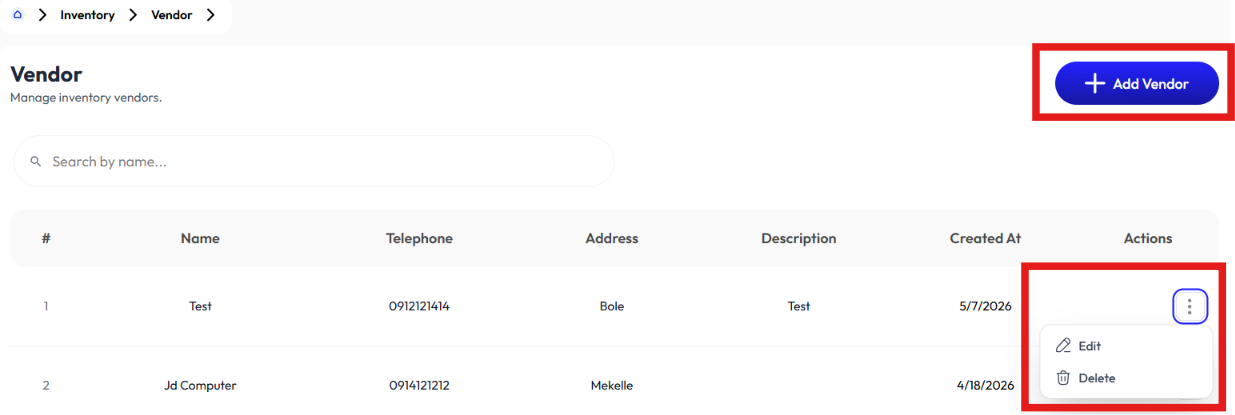Focus the Search by name field
The image size is (1235, 415).
pos(313,161)
